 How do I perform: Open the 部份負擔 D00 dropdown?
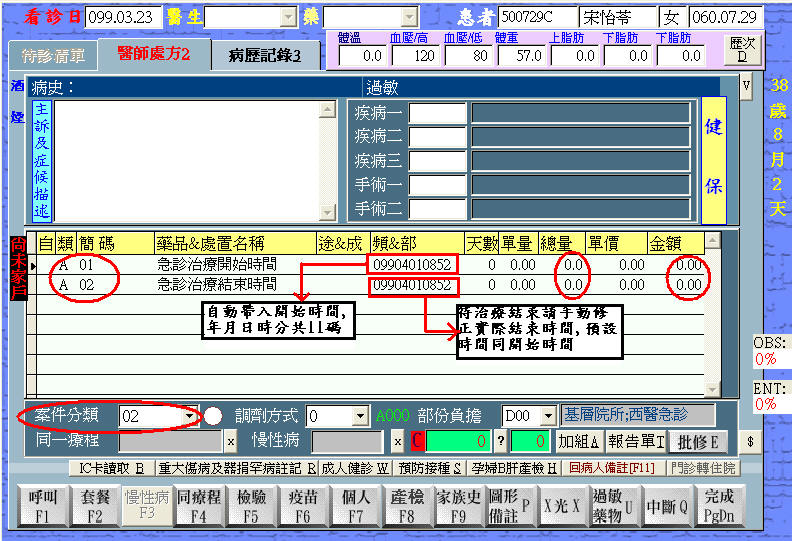coord(547,416)
